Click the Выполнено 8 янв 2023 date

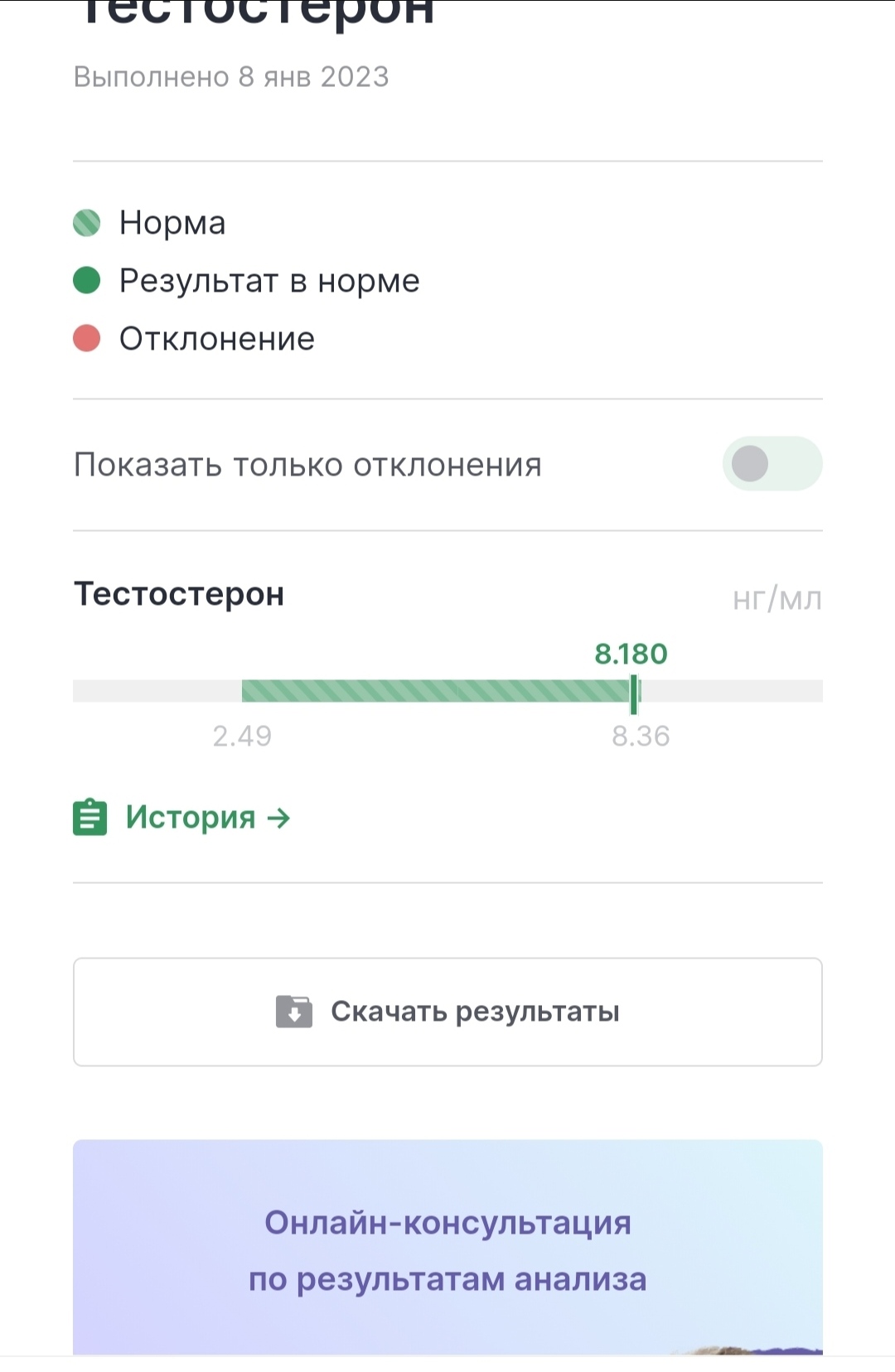click(x=231, y=77)
